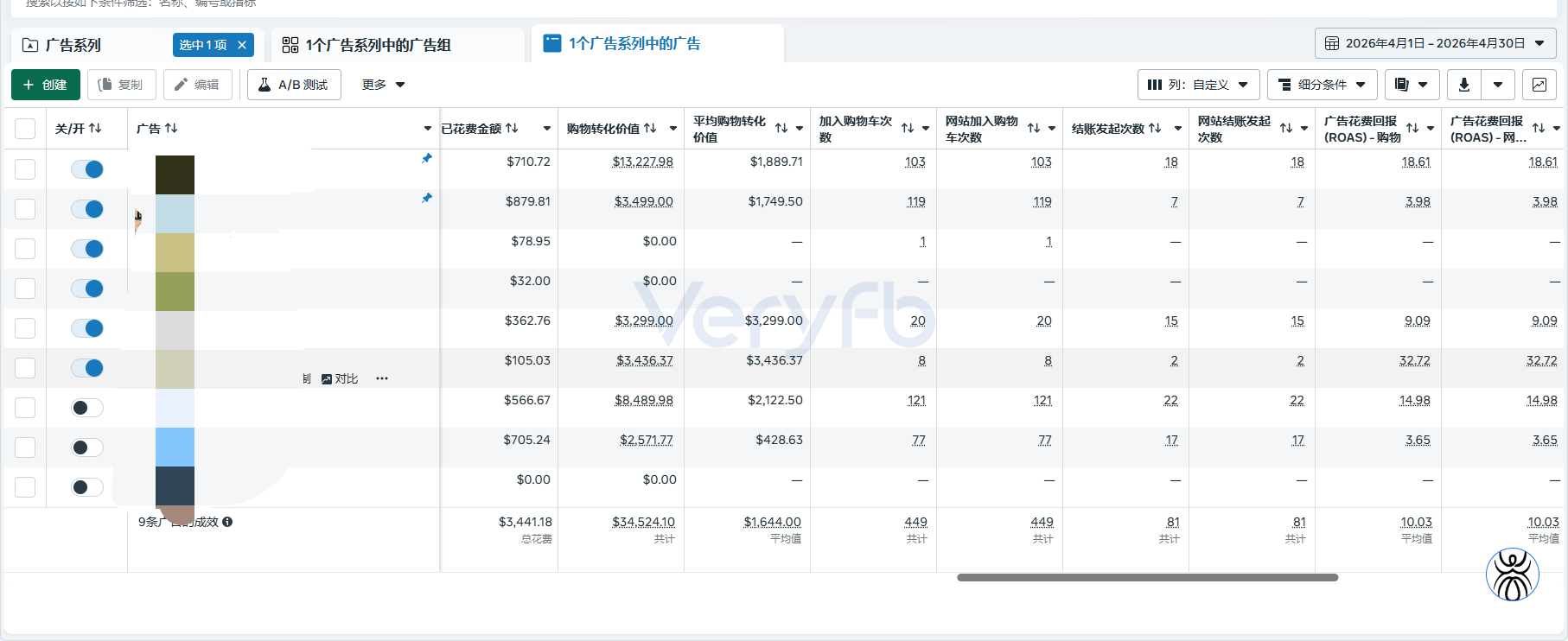Click the chart view icon button
The height and width of the screenshot is (641, 1568).
pyautogui.click(x=1539, y=85)
